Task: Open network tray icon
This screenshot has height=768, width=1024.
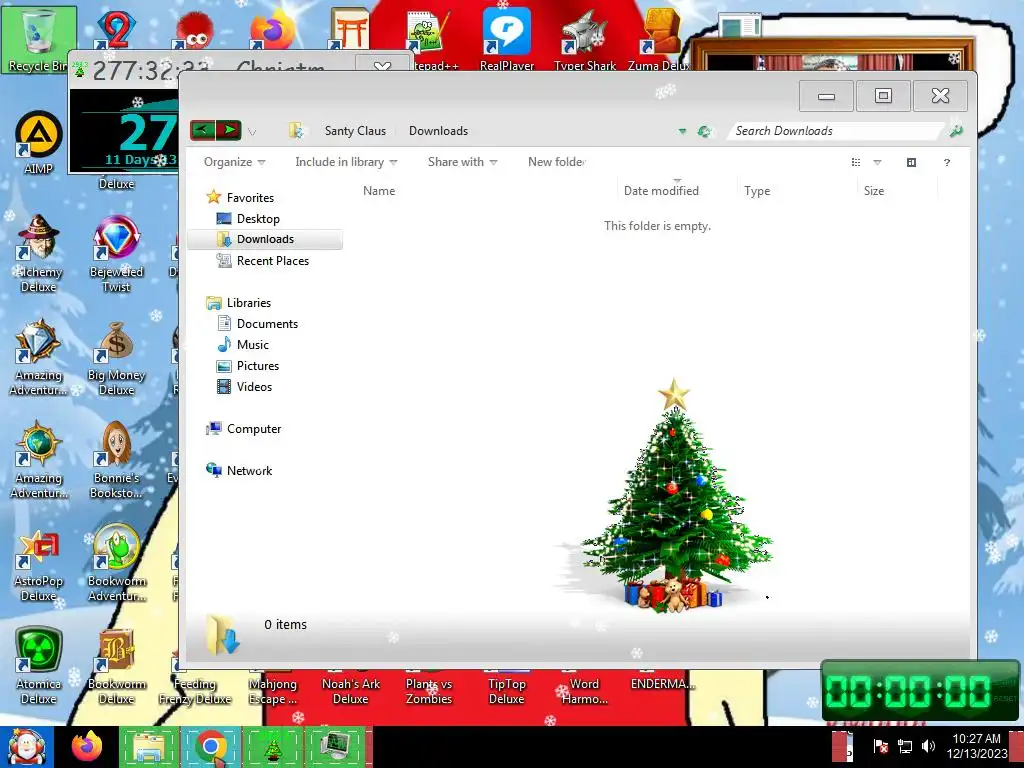Action: click(x=904, y=746)
